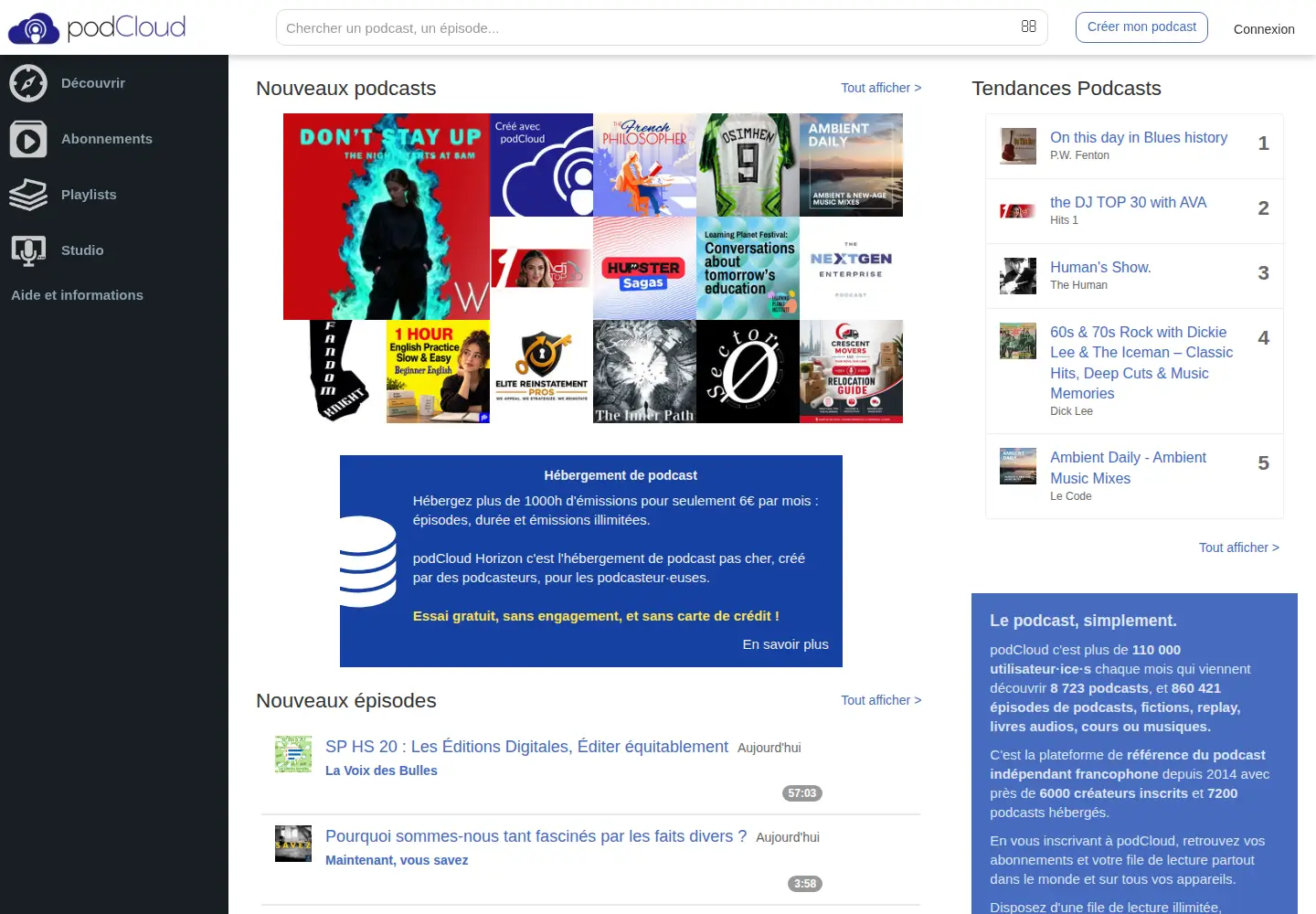Open Human's Show. trending podcast

pyautogui.click(x=1100, y=267)
